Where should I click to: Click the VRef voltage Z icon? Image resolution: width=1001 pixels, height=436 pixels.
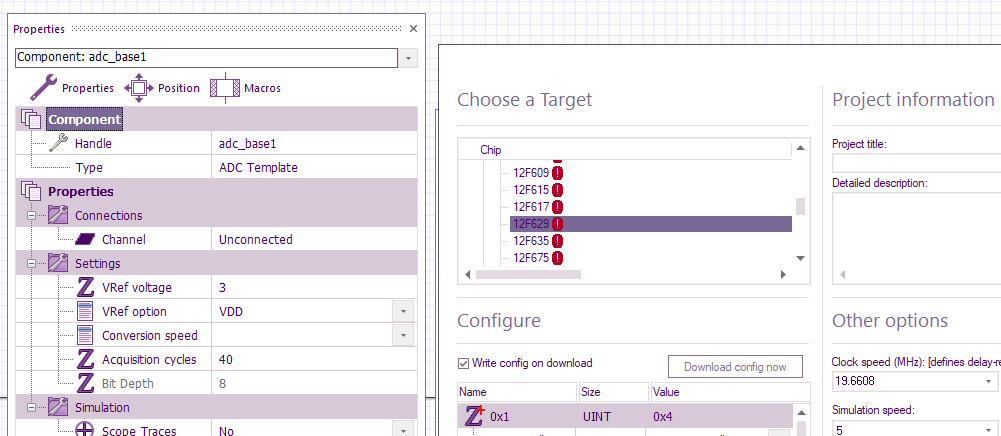pyautogui.click(x=85, y=287)
